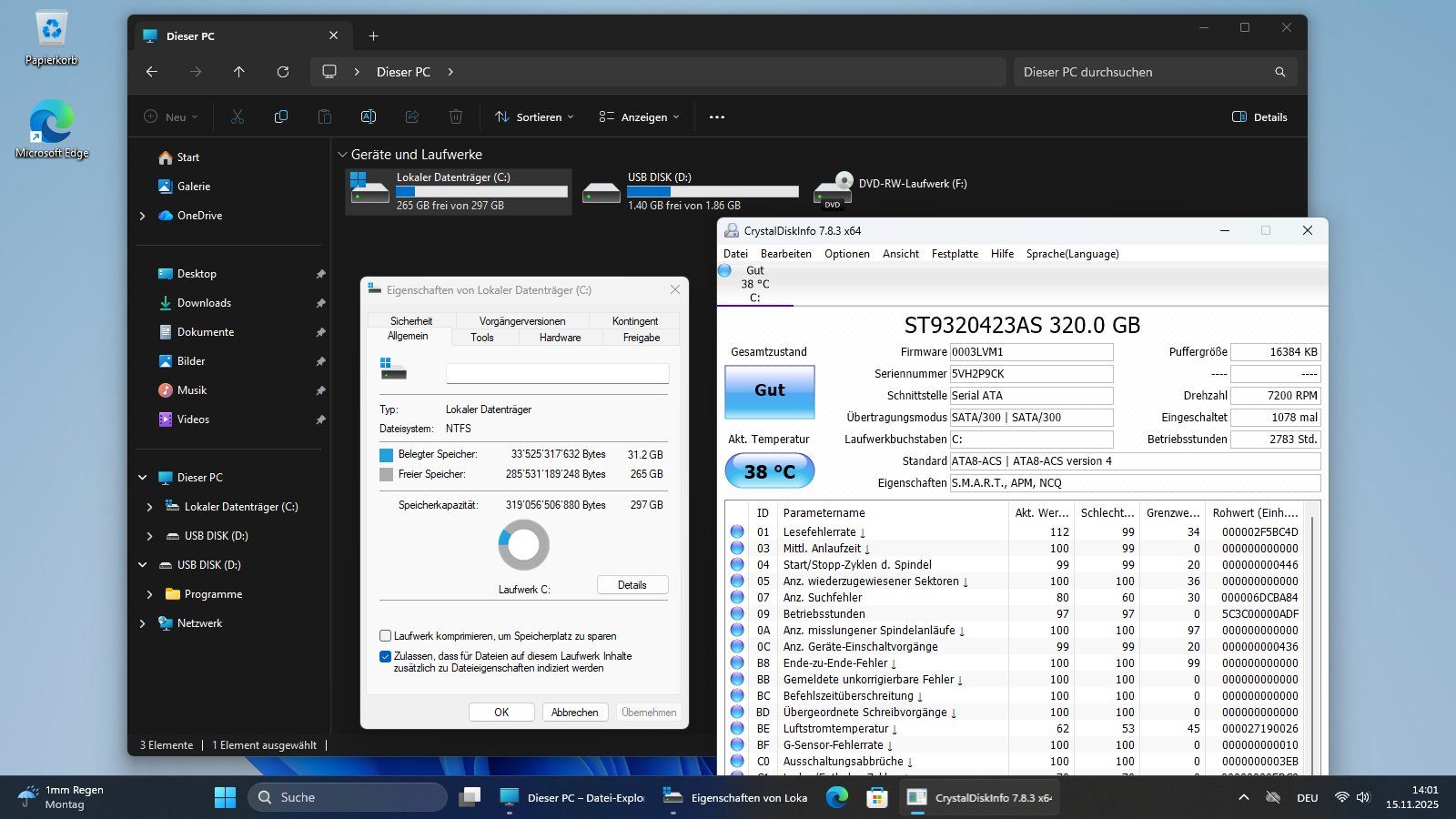
Task: Click the Luftstromtemperatur SMART row
Action: pos(1014,729)
